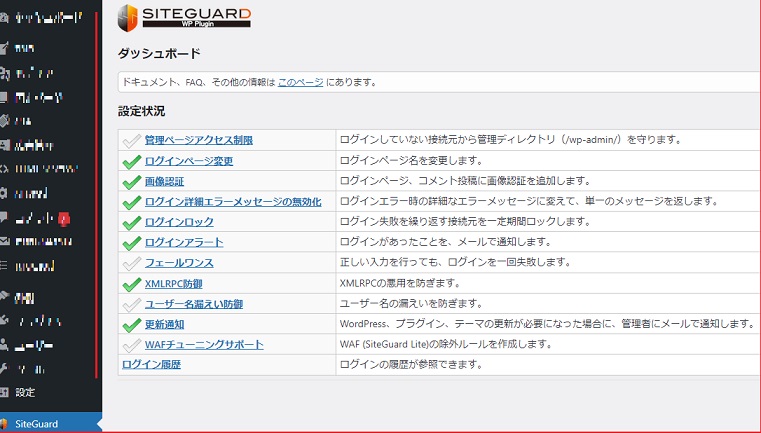Click green check beside ログイン詳細エラーメッセージの無効化

coord(131,202)
